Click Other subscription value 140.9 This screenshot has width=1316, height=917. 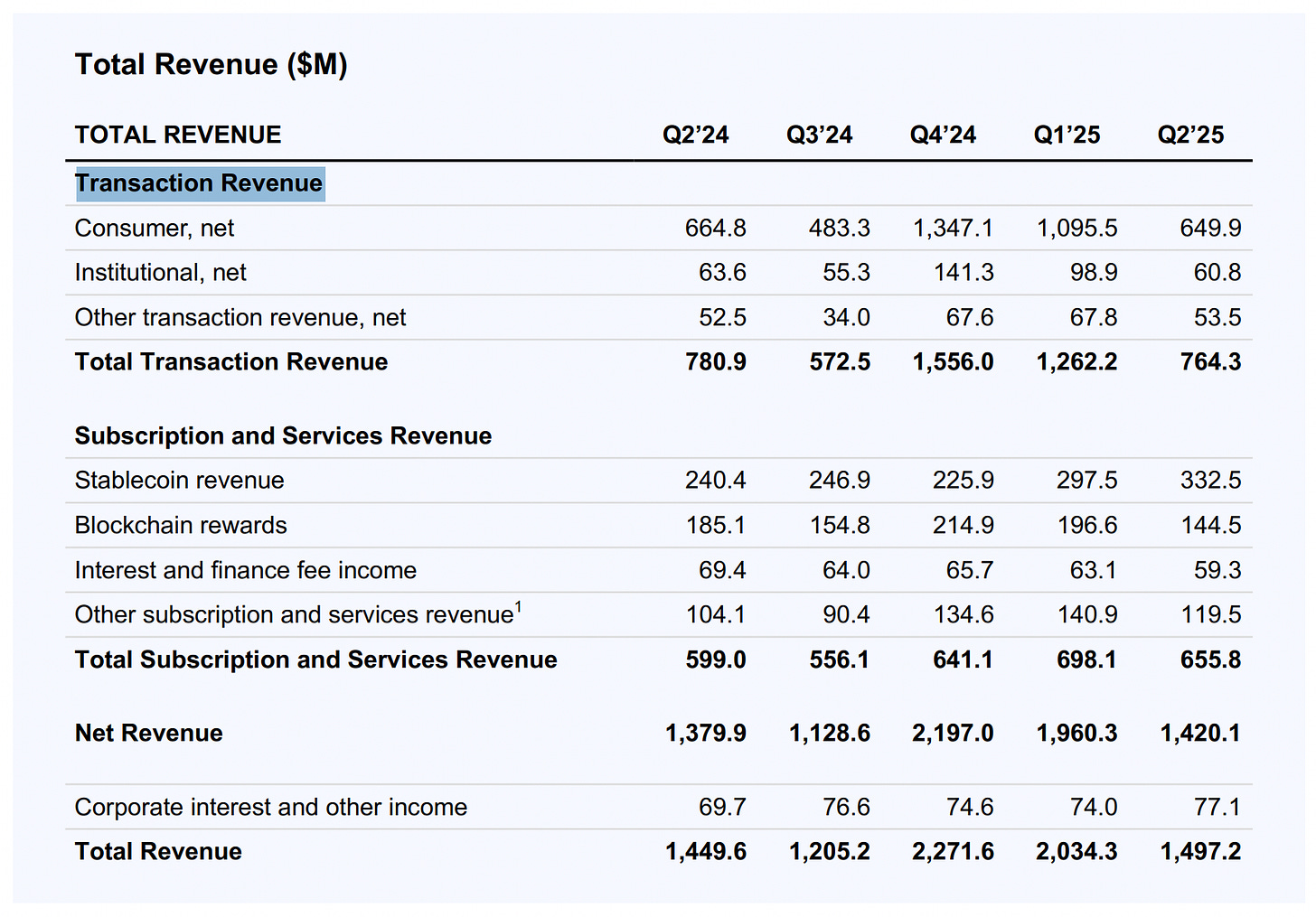tap(1087, 615)
